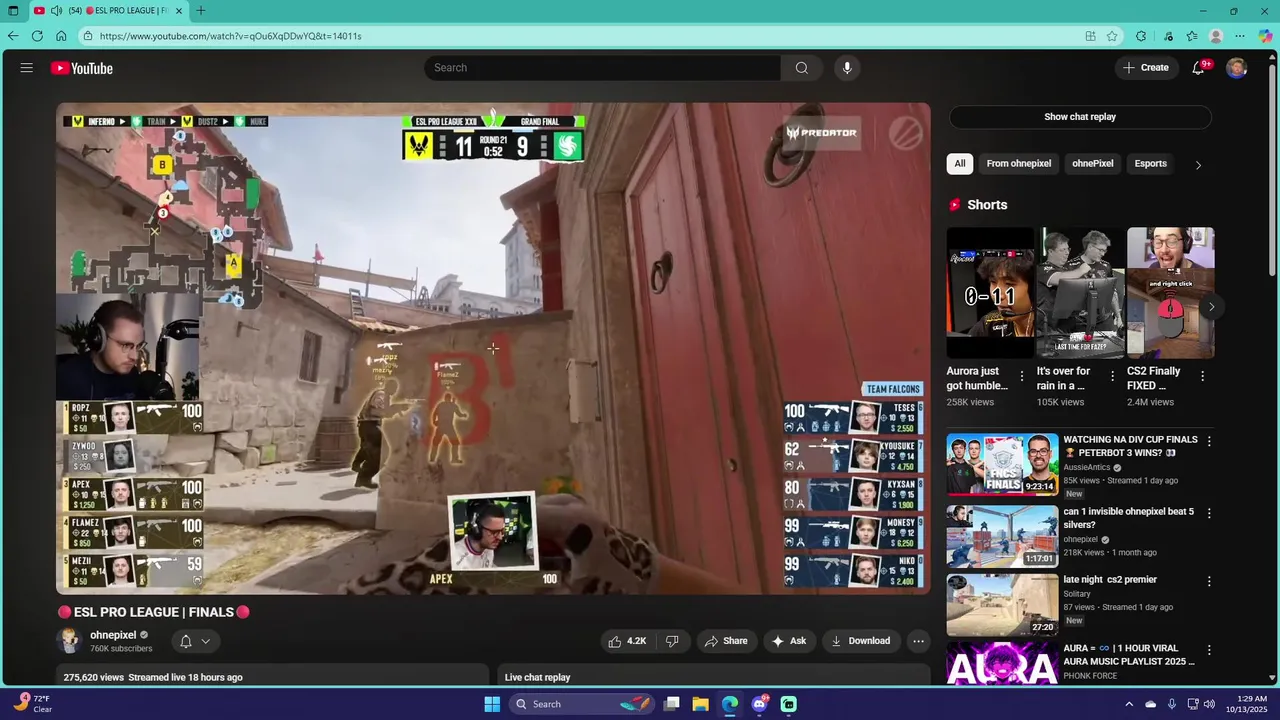Click the Create button
1280x720 pixels.
click(1146, 68)
